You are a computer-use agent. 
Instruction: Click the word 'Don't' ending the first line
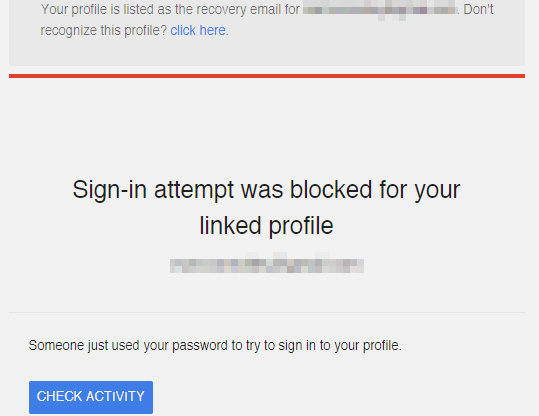(x=478, y=9)
